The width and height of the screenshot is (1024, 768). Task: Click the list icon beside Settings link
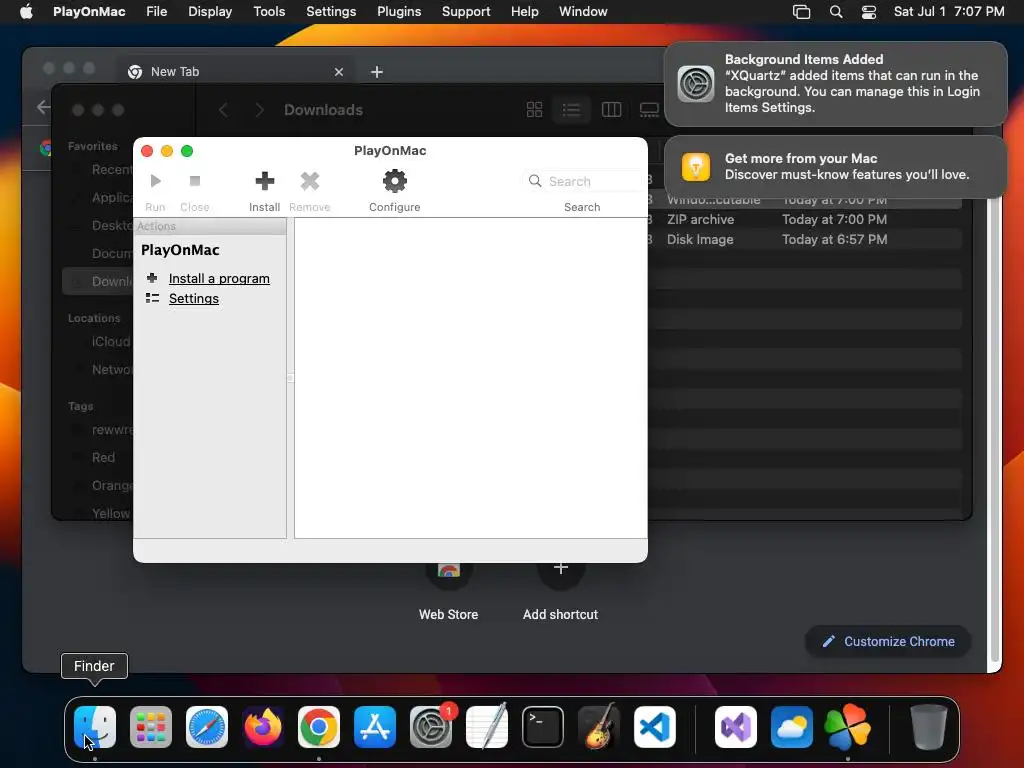tap(152, 298)
